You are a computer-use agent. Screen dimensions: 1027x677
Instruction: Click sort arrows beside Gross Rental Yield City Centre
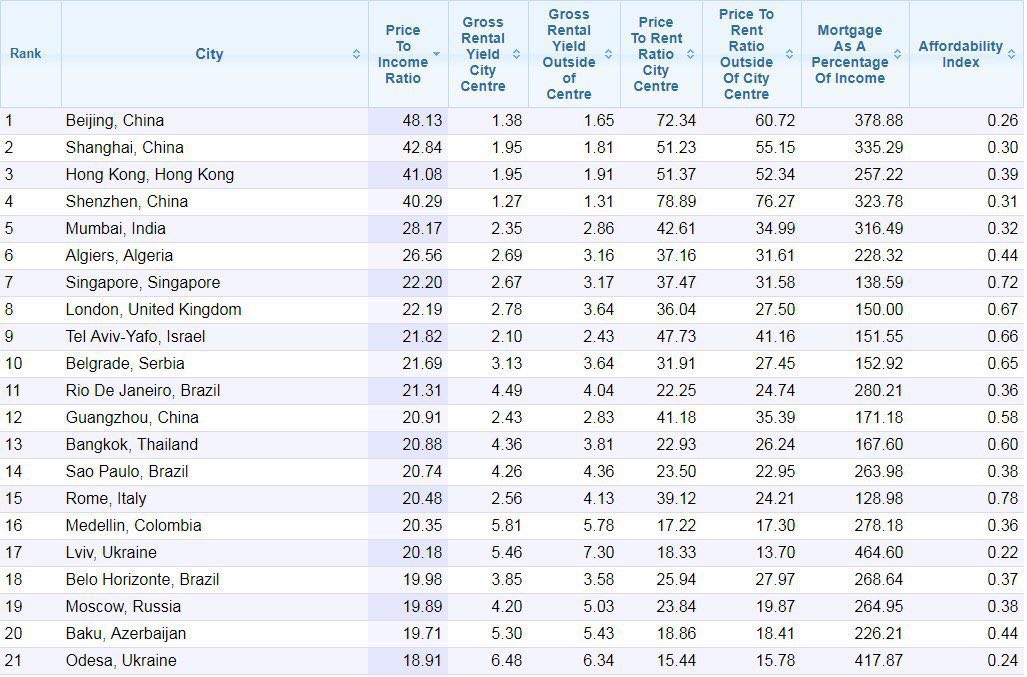516,54
